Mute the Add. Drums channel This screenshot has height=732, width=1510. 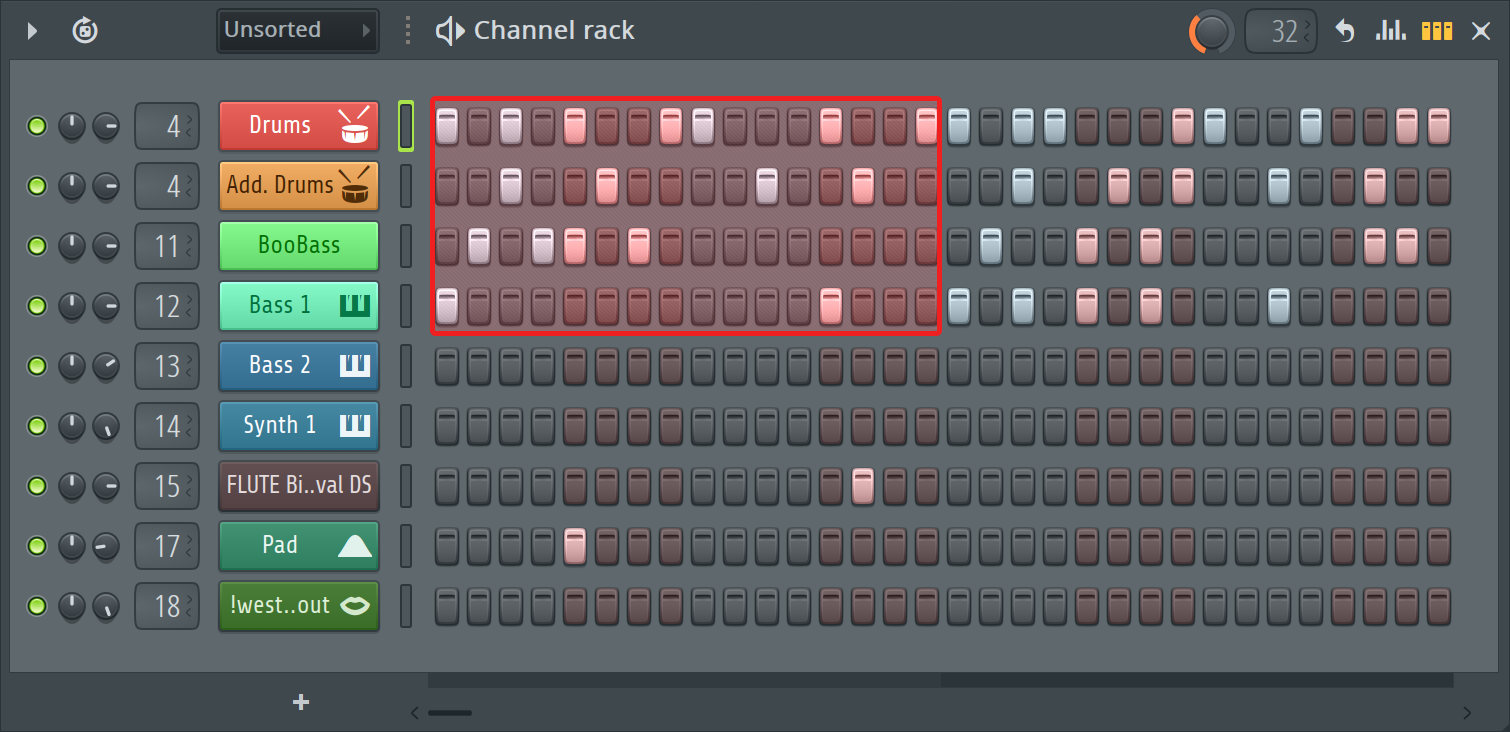(x=37, y=186)
